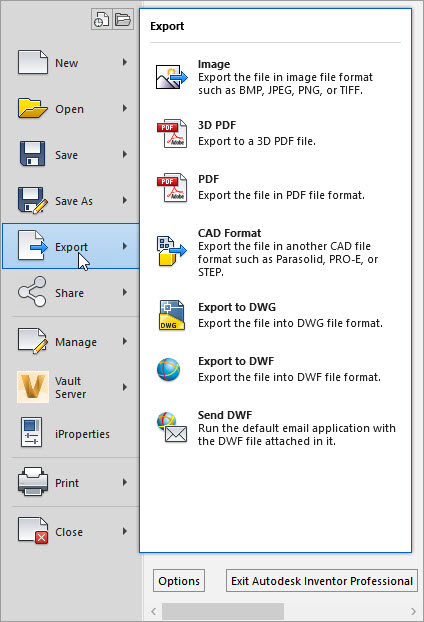
Task: Click the Save As floppy-with-pencil icon
Action: [x=33, y=200]
